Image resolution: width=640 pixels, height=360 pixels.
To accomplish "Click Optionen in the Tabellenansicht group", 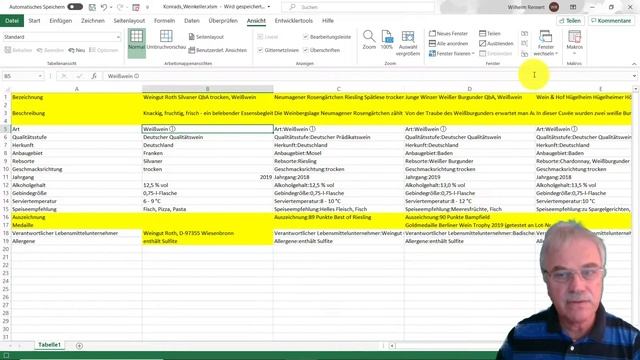I will [x=104, y=50].
